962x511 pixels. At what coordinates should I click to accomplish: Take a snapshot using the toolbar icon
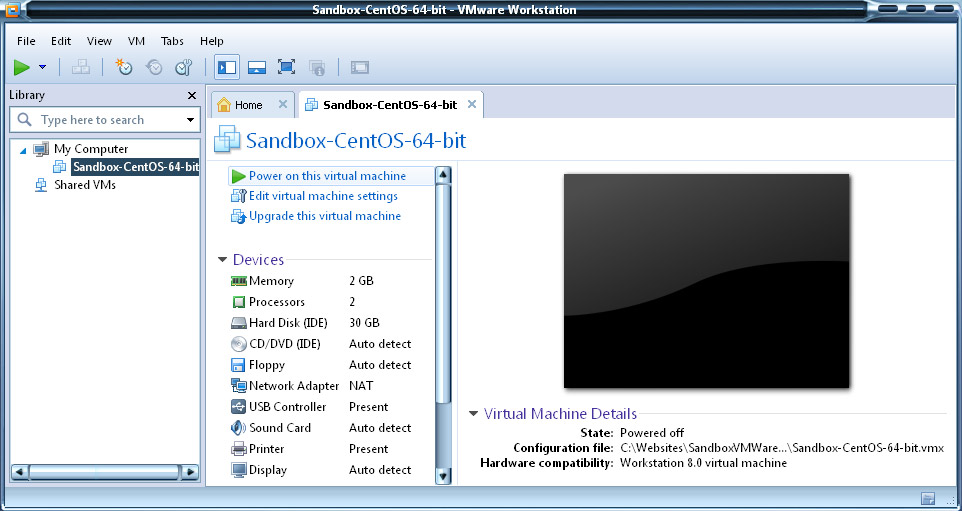pos(124,67)
